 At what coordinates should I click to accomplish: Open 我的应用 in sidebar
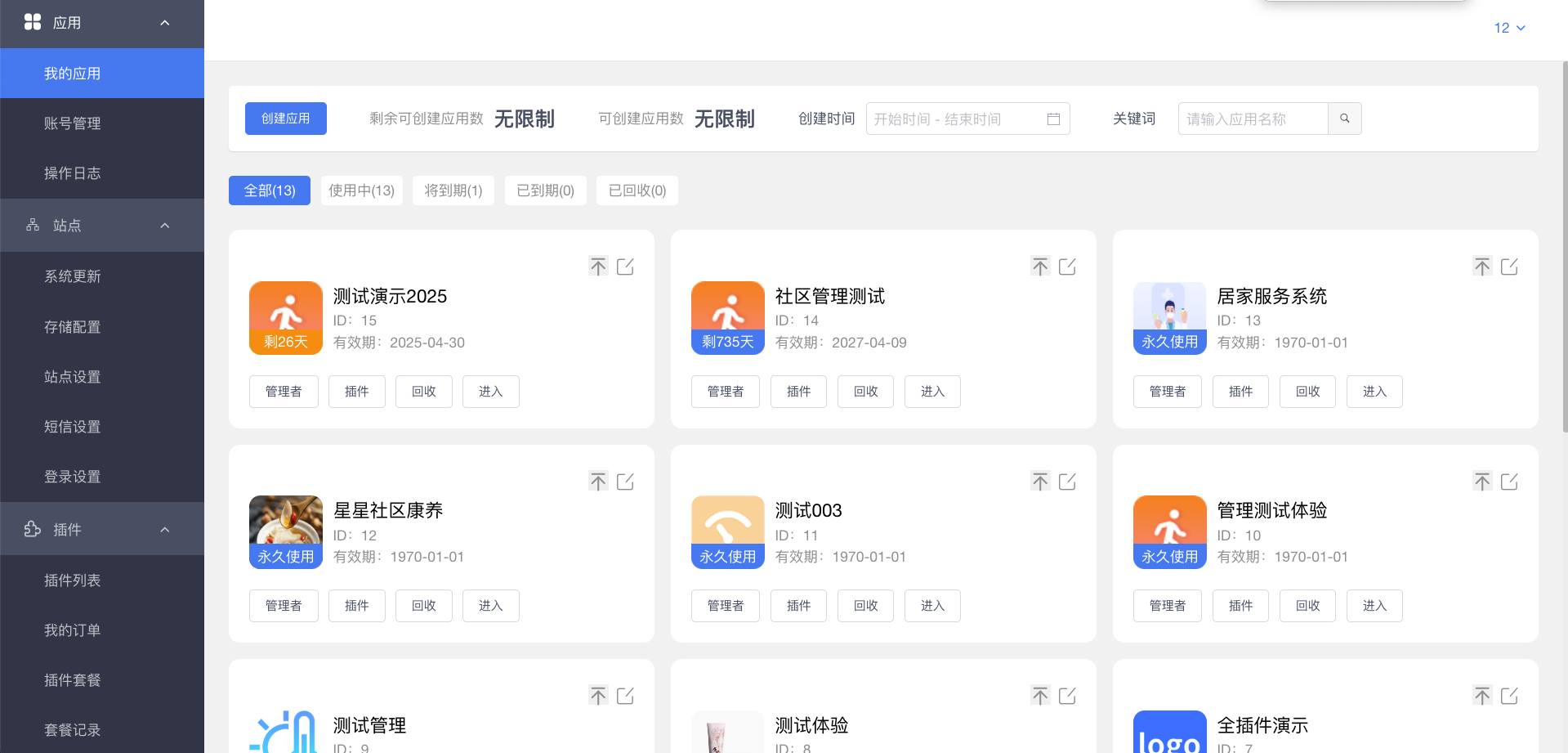[102, 74]
